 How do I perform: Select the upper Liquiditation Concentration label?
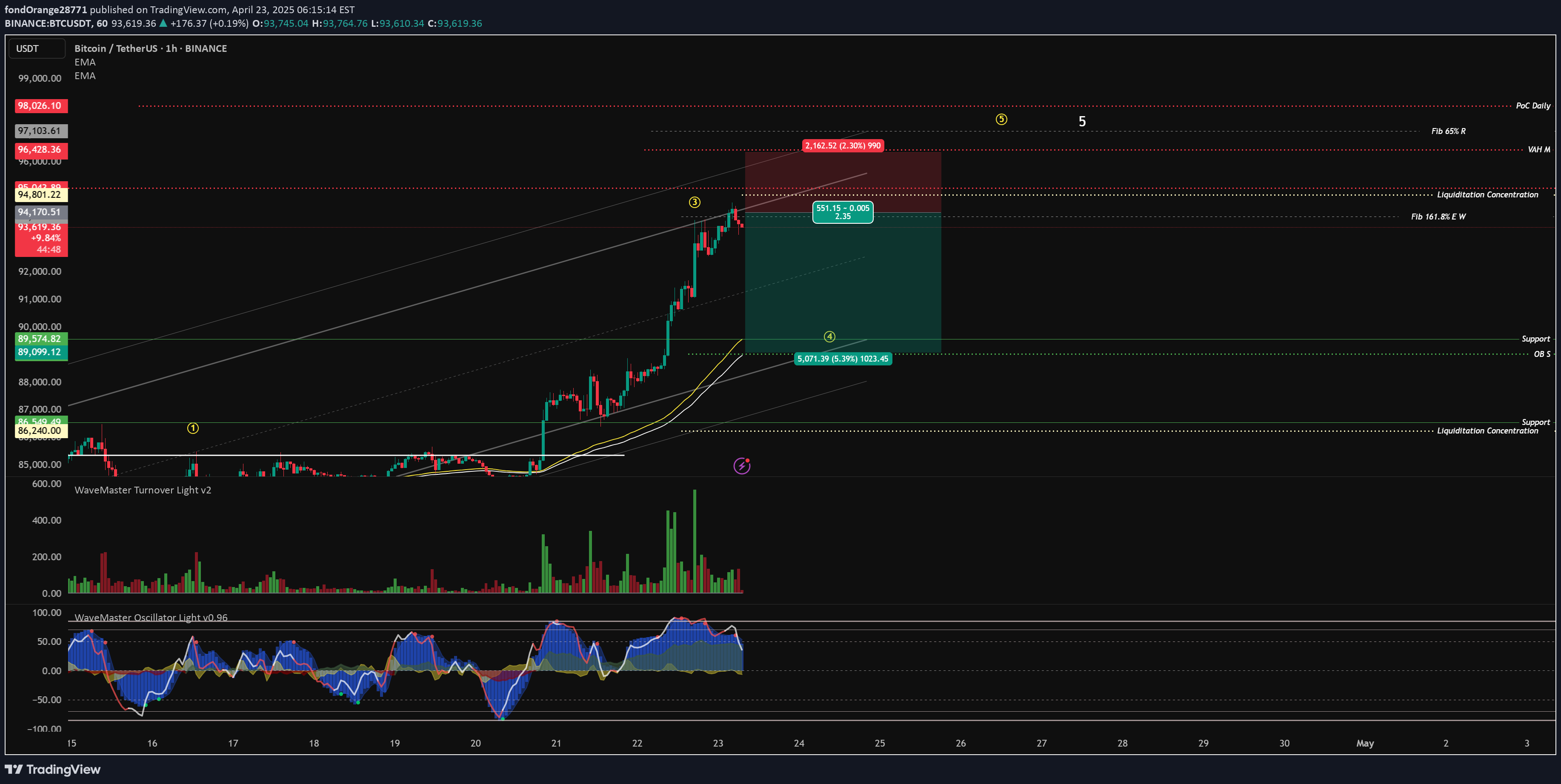pos(1487,194)
